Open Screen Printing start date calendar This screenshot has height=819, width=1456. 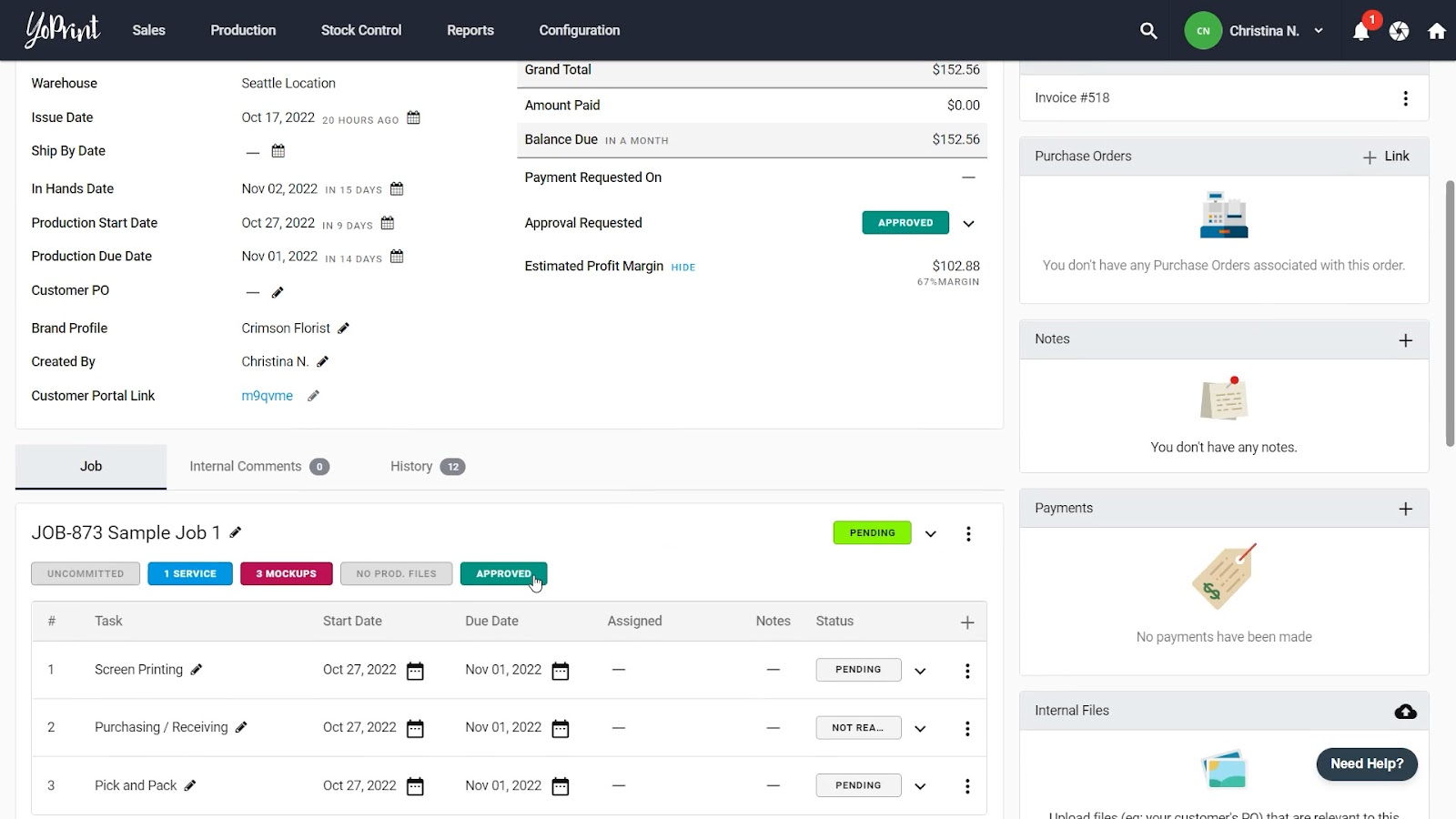click(415, 672)
